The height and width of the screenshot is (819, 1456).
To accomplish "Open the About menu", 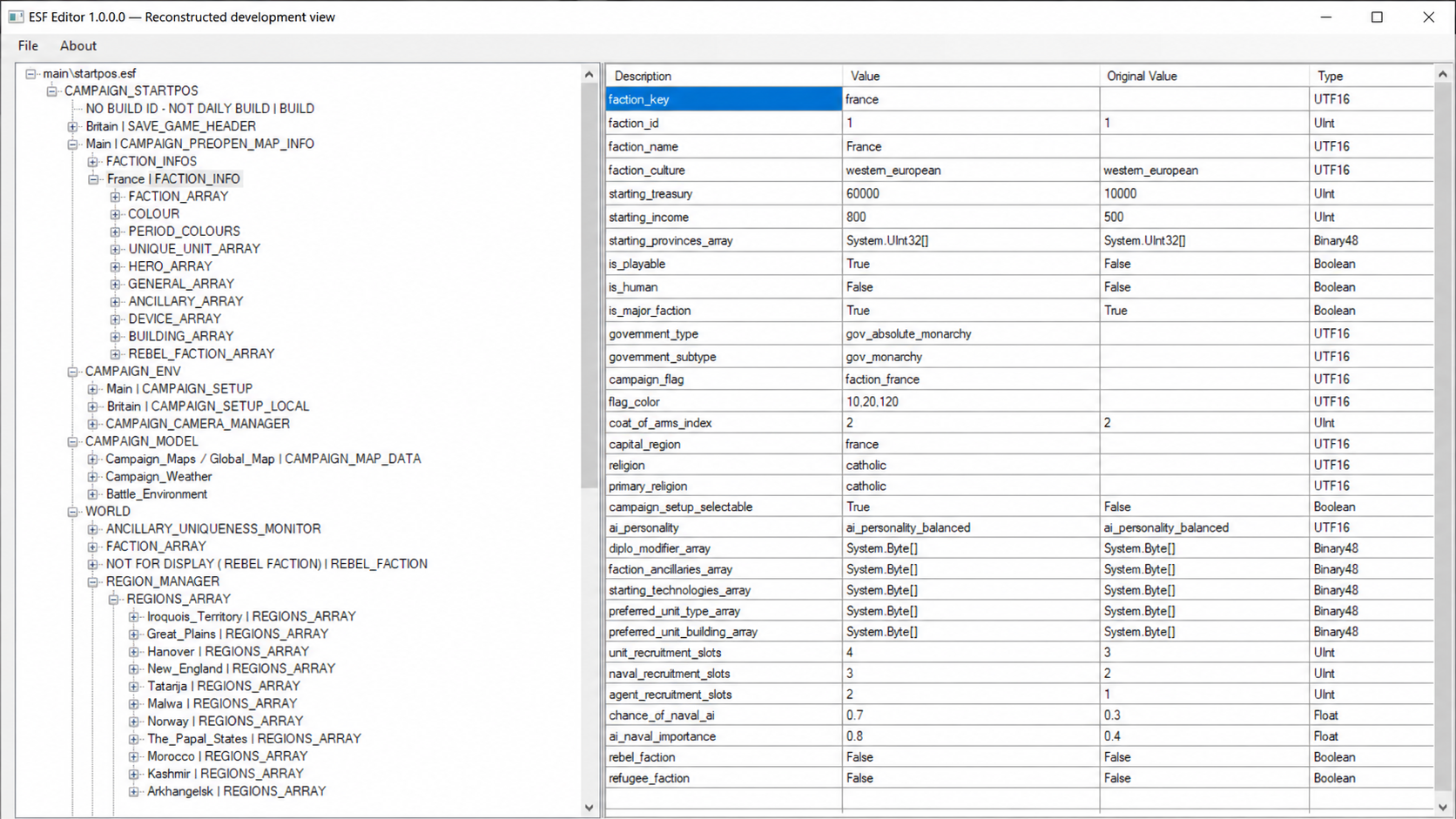I will [78, 46].
